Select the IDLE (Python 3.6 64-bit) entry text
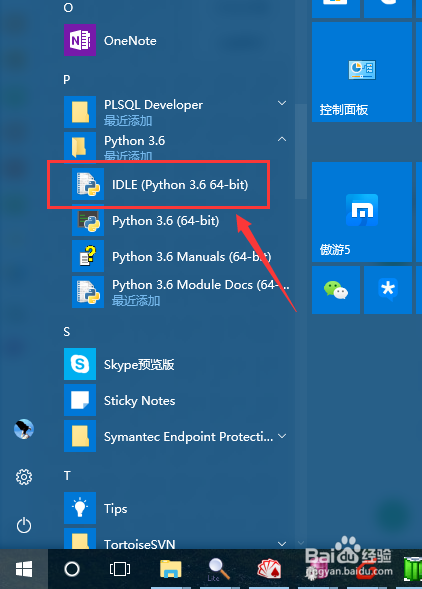 pyautogui.click(x=180, y=184)
